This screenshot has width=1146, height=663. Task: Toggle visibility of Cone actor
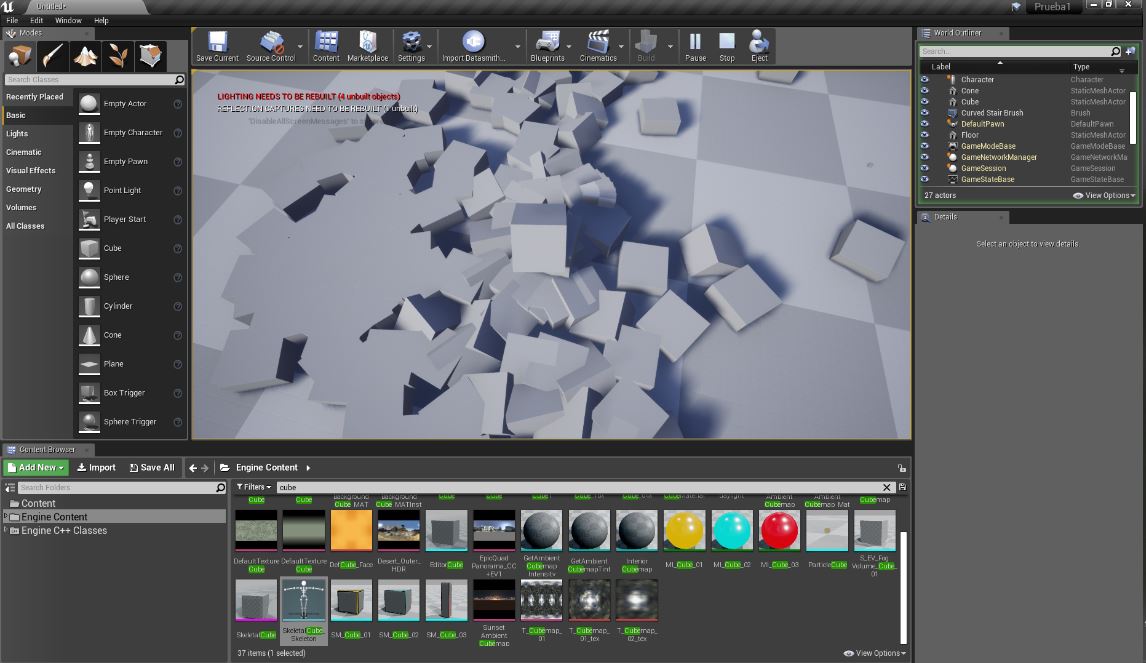tap(925, 91)
